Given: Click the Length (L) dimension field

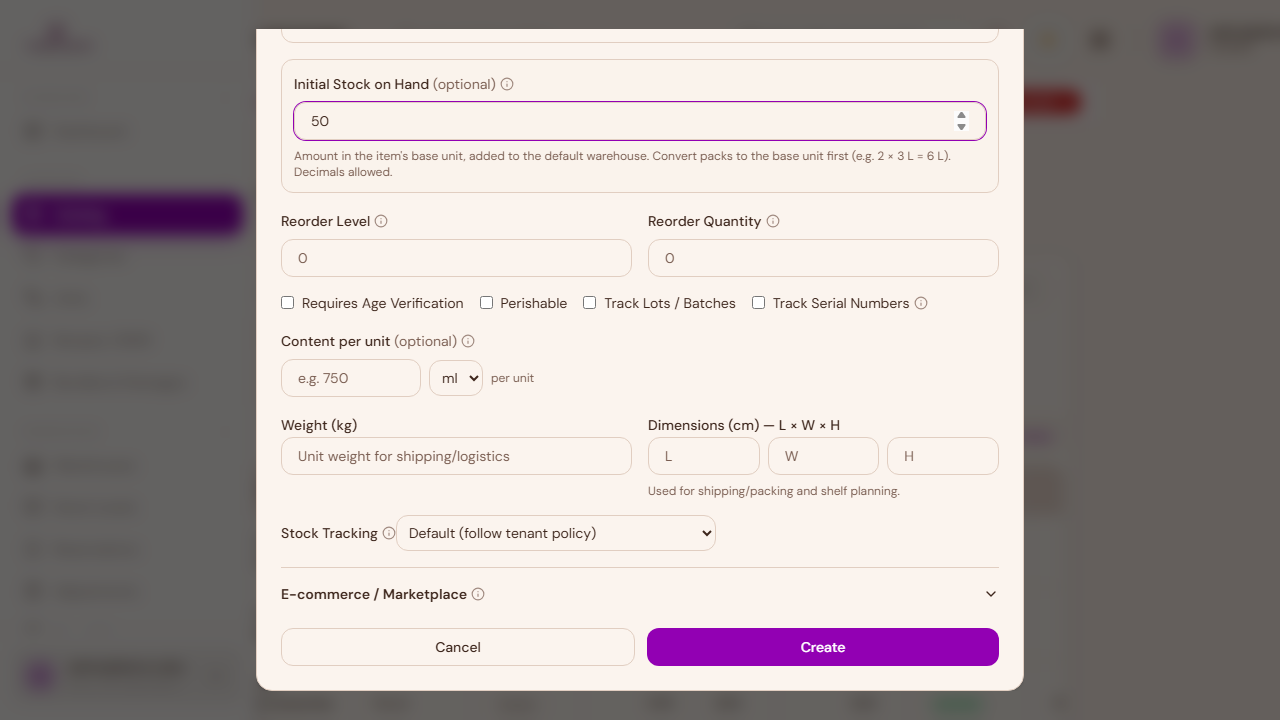Looking at the screenshot, I should [x=704, y=456].
